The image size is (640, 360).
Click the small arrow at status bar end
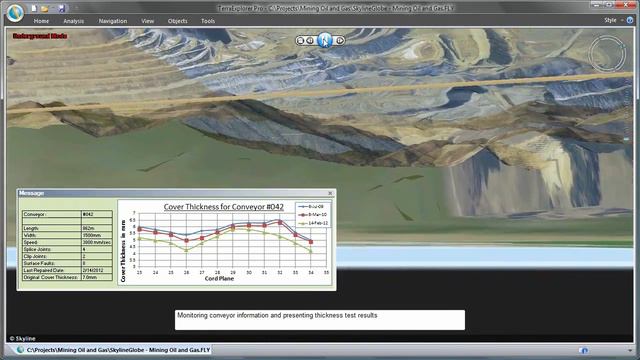click(630, 351)
